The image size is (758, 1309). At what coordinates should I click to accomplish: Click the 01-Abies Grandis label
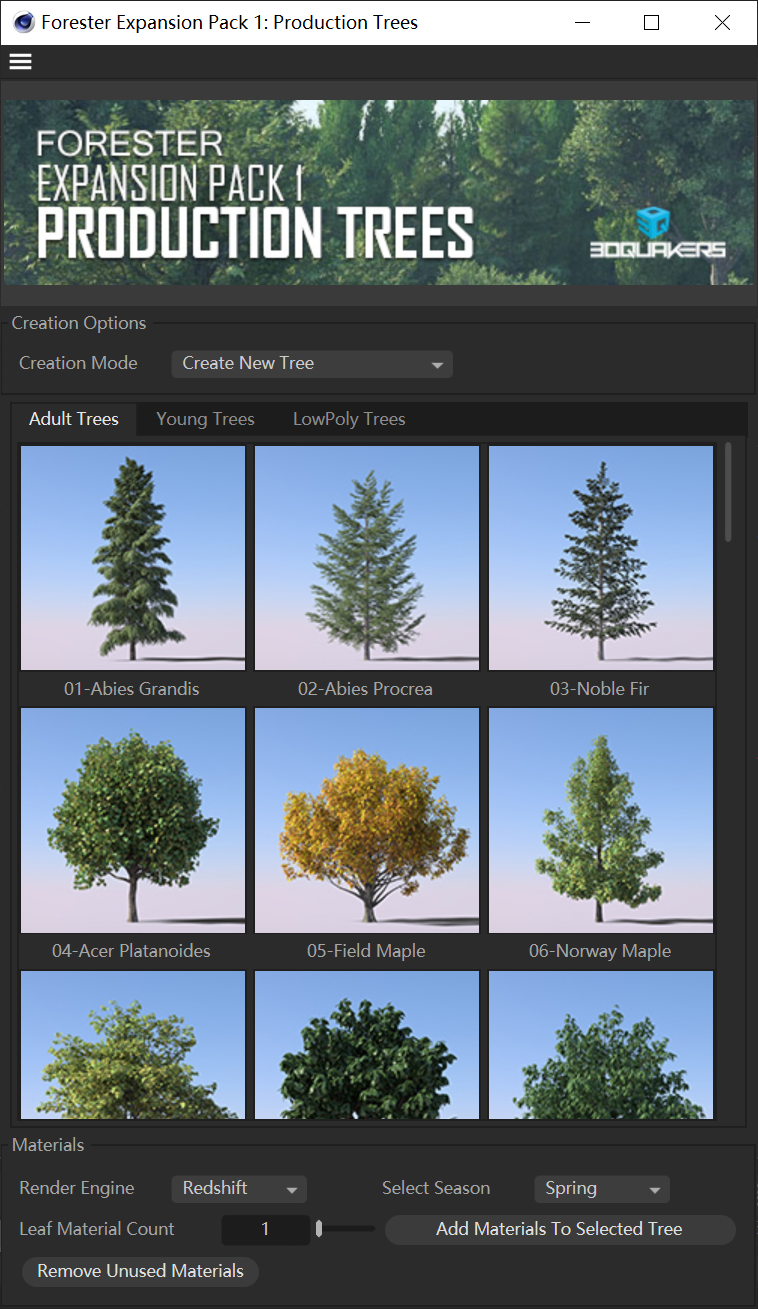(132, 689)
